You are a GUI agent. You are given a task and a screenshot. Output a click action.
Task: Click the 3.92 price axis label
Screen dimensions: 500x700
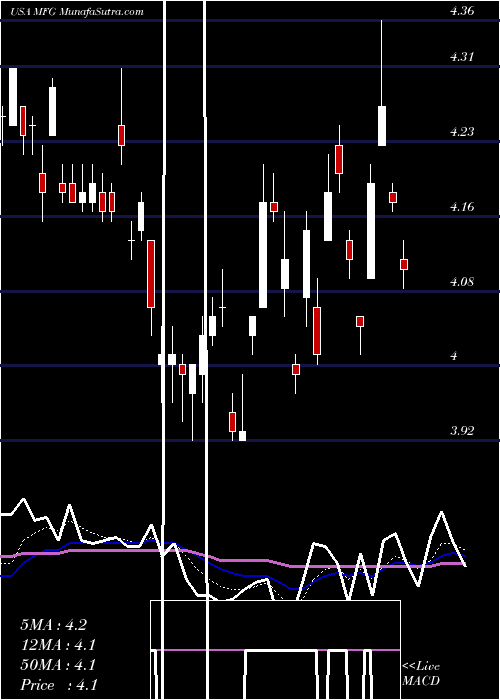(462, 431)
